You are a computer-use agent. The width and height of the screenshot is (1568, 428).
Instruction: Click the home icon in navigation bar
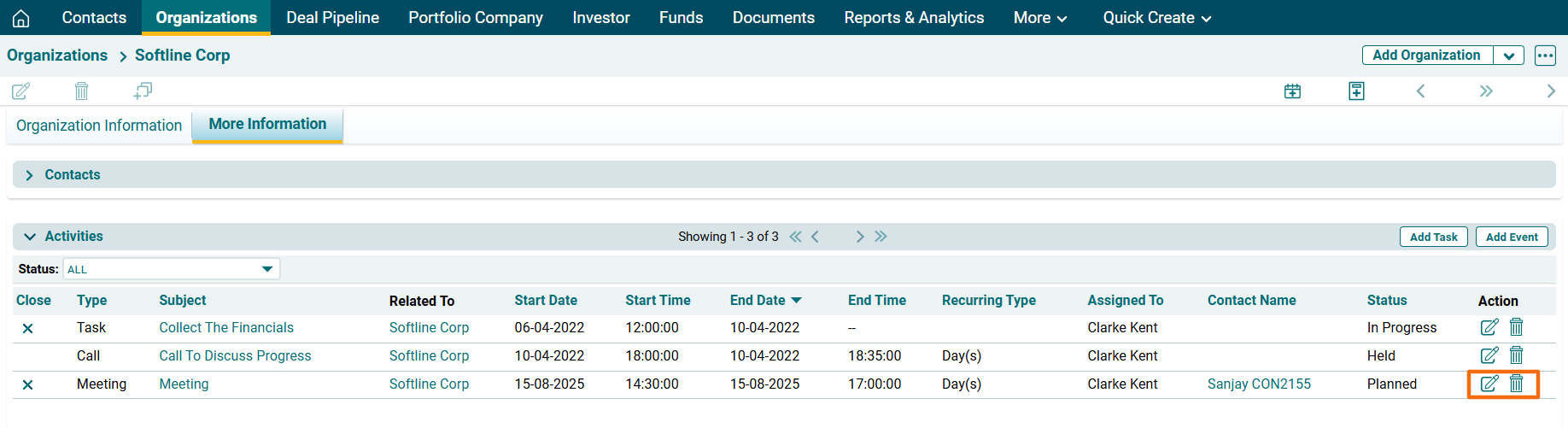pyautogui.click(x=21, y=18)
